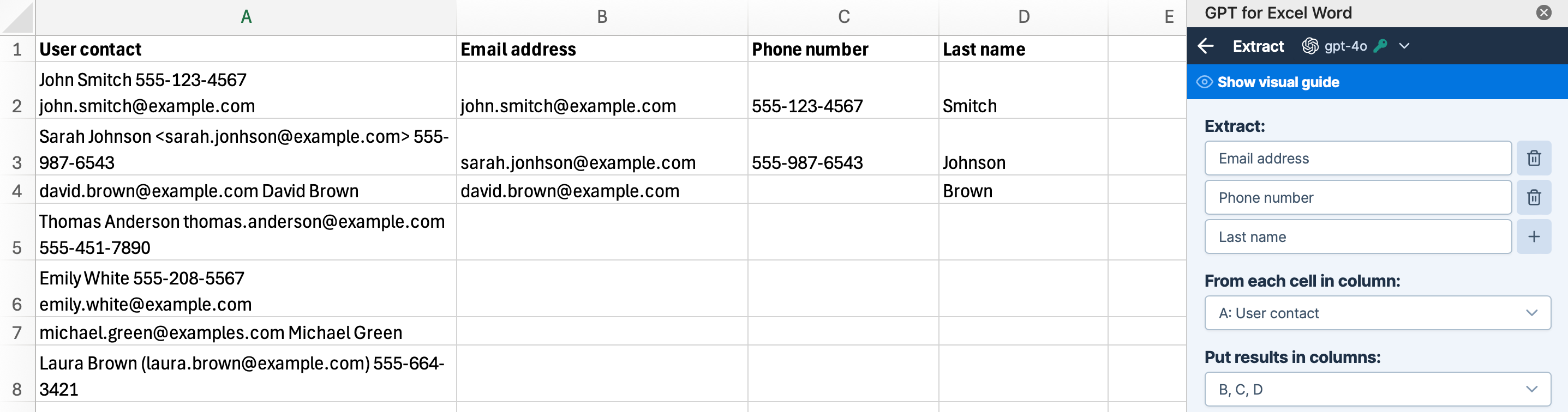Delete the Phone number extract field
Screen dimensions: 1568x412
(x=1533, y=197)
